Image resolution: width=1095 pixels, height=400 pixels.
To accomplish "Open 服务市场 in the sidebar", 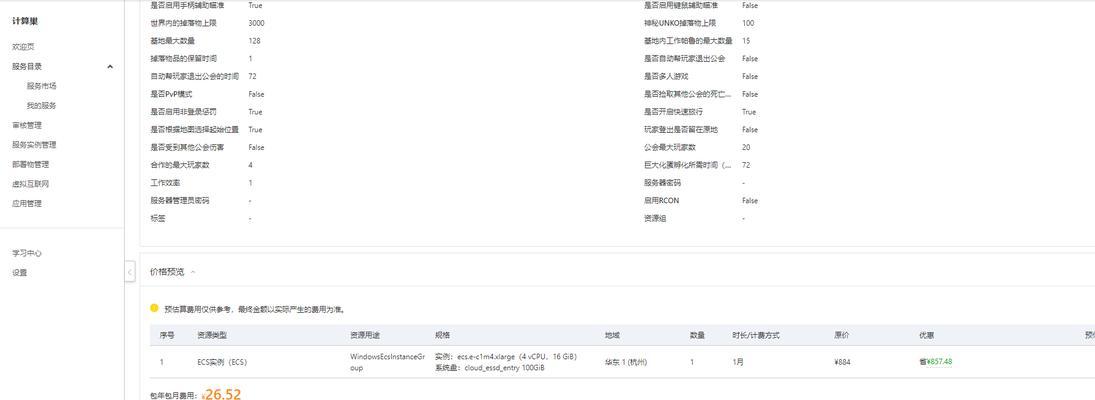I will (x=42, y=86).
